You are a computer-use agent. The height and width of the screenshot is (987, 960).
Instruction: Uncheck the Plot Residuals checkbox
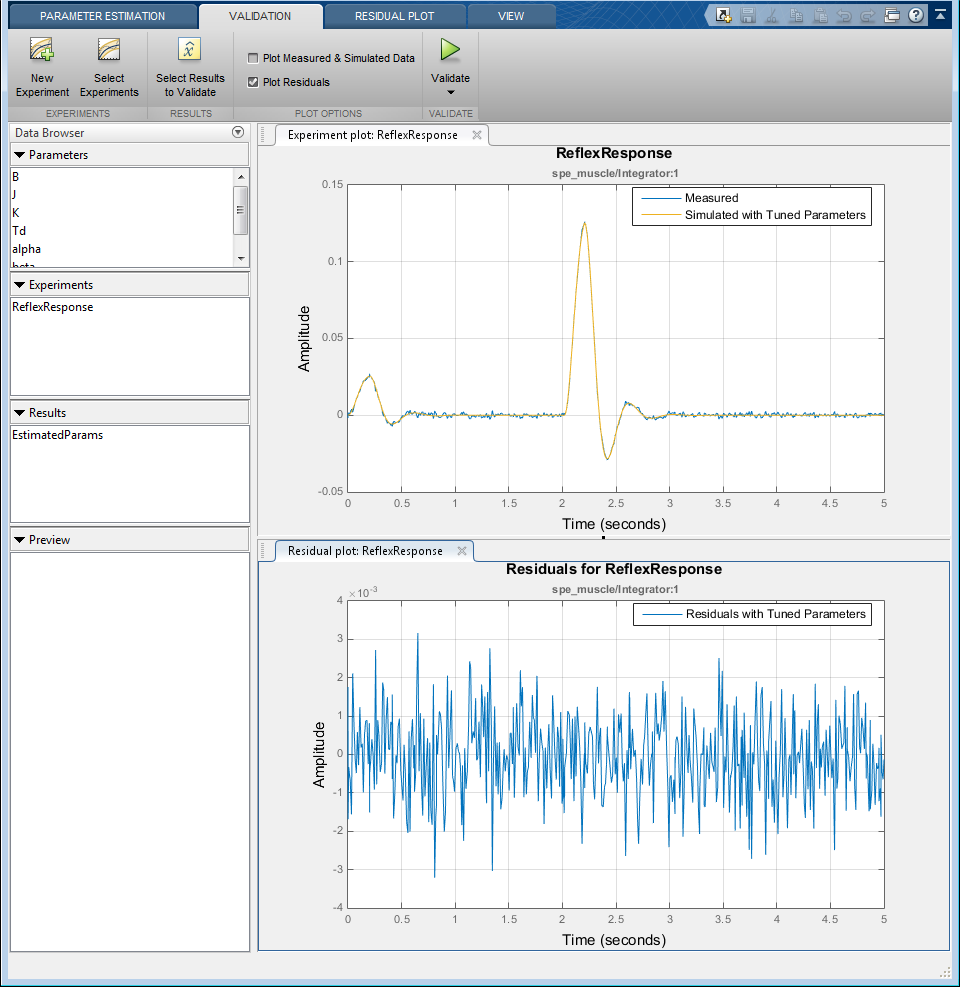[x=253, y=83]
